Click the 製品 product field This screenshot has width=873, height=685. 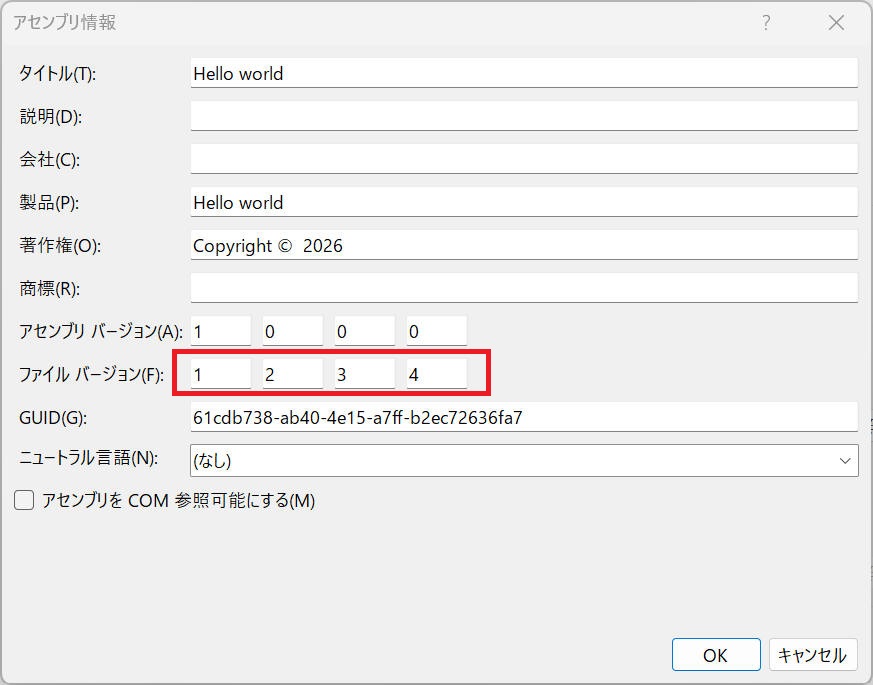[x=523, y=202]
